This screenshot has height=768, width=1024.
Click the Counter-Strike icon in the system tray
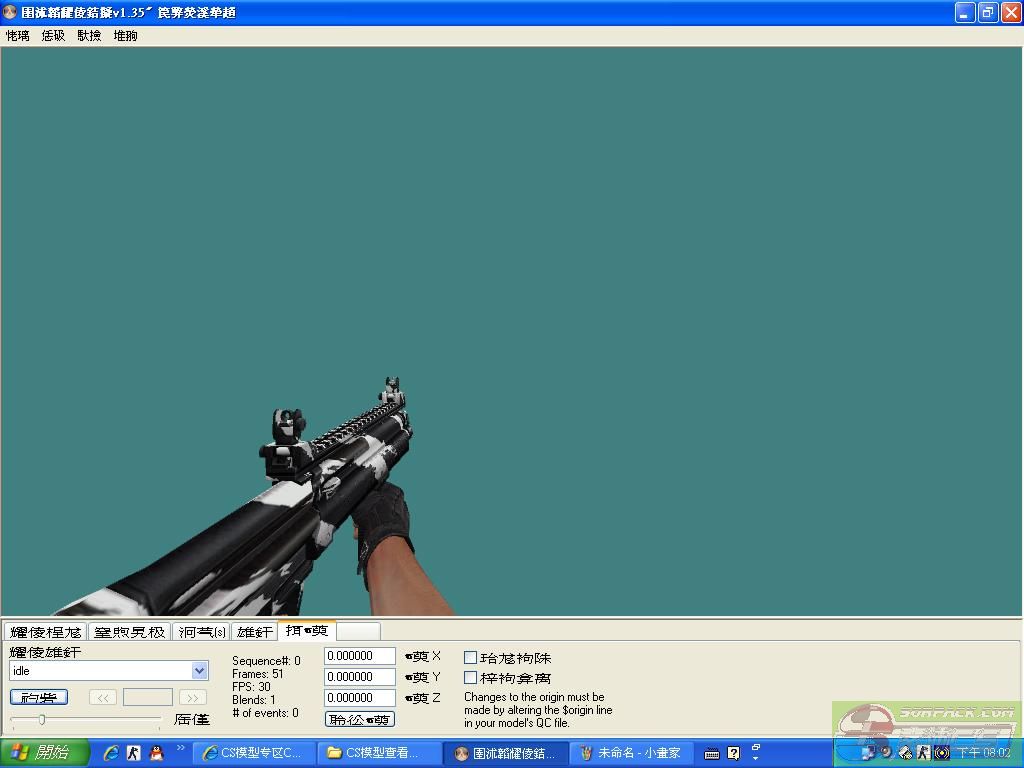point(924,753)
